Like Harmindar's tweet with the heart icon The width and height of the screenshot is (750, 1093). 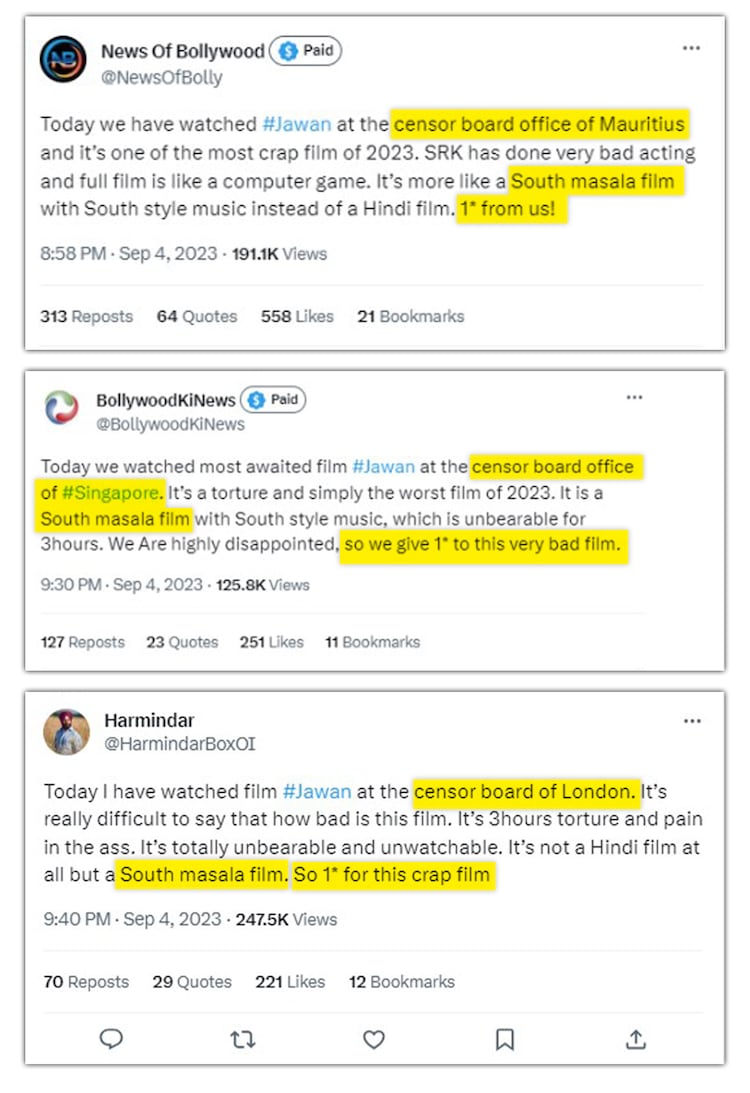click(x=374, y=1040)
